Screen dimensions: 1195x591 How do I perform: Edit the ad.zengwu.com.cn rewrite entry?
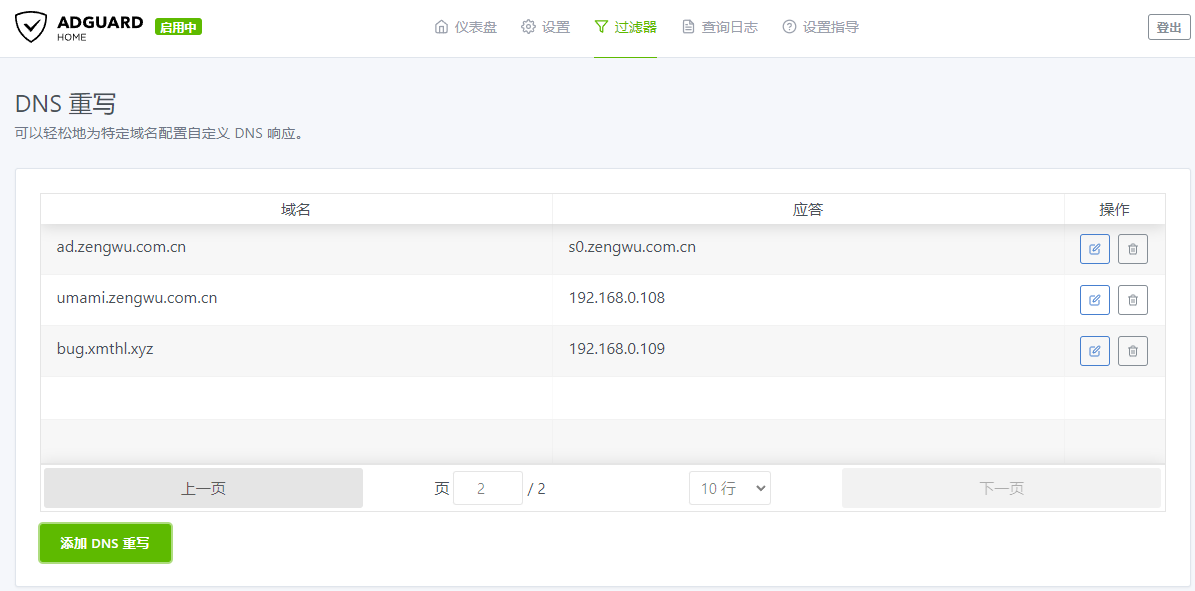point(1094,249)
